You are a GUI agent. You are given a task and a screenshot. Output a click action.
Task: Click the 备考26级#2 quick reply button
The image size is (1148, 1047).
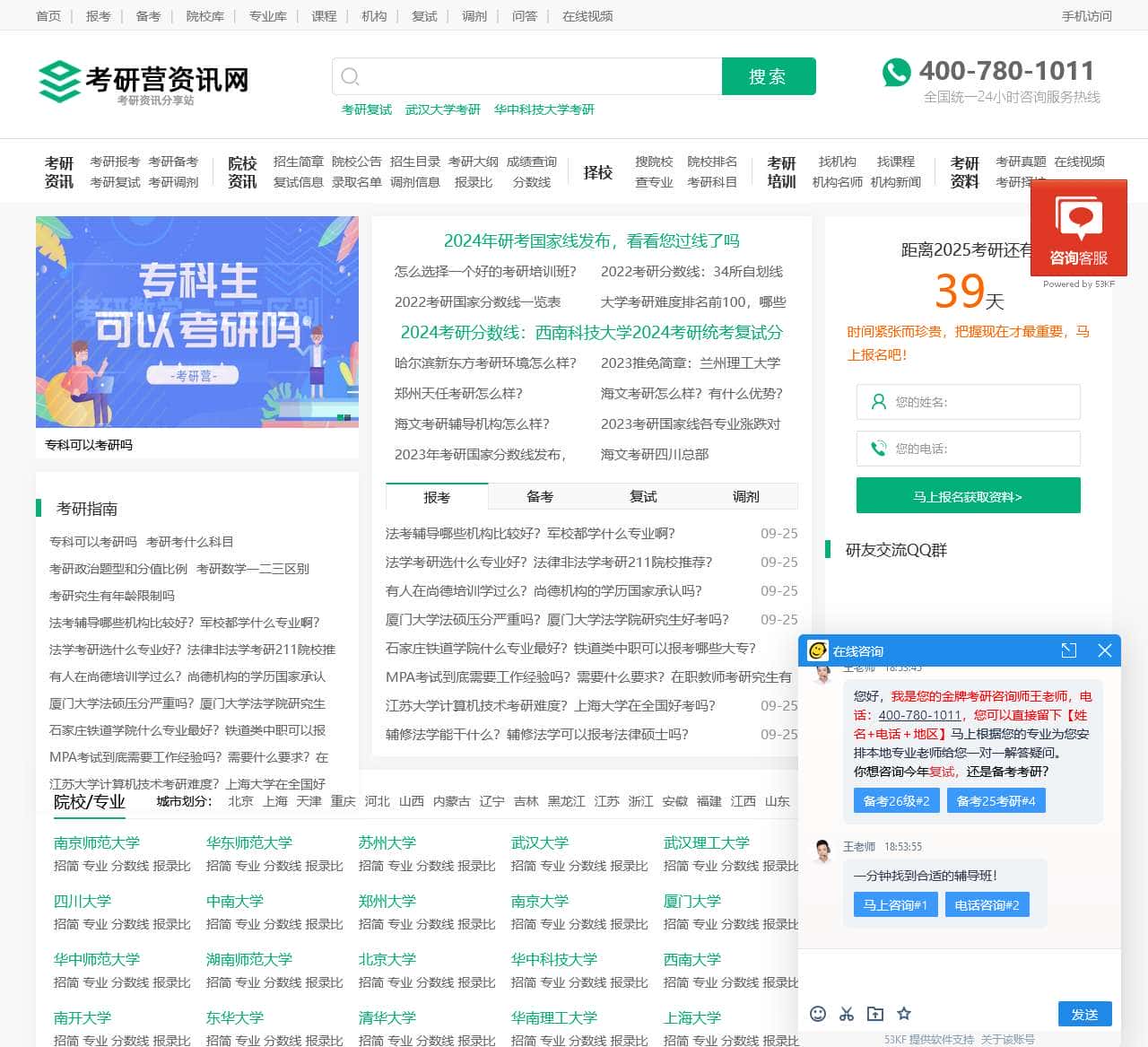pyautogui.click(x=896, y=800)
